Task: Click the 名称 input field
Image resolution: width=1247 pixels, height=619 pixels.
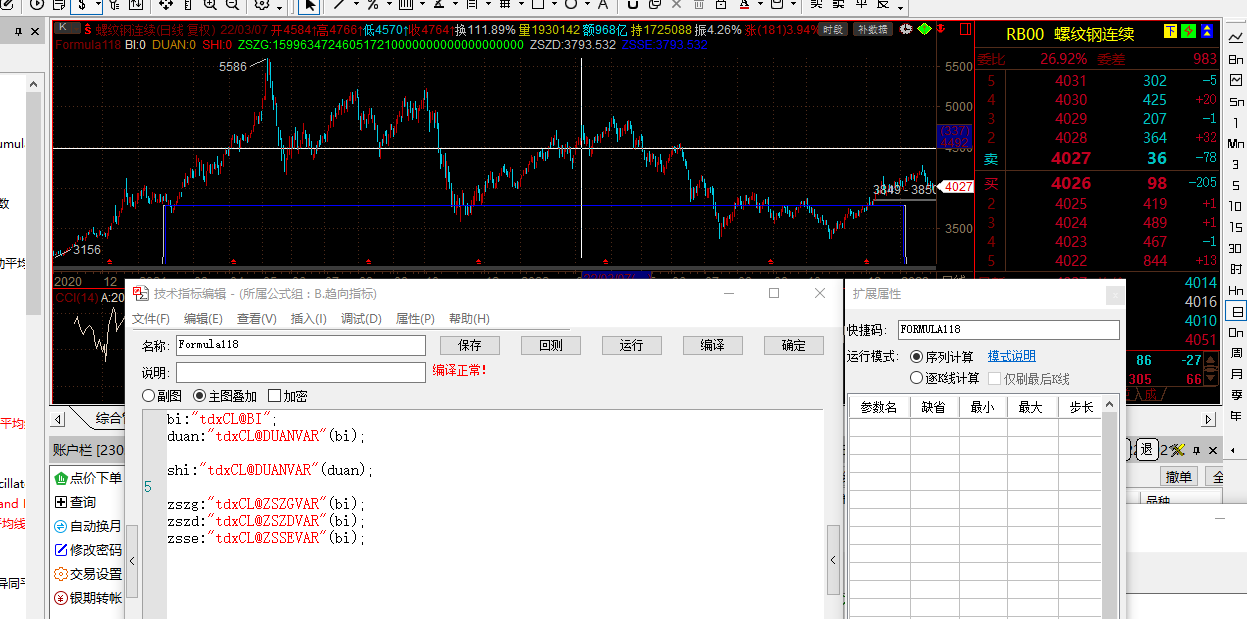Action: pos(301,345)
